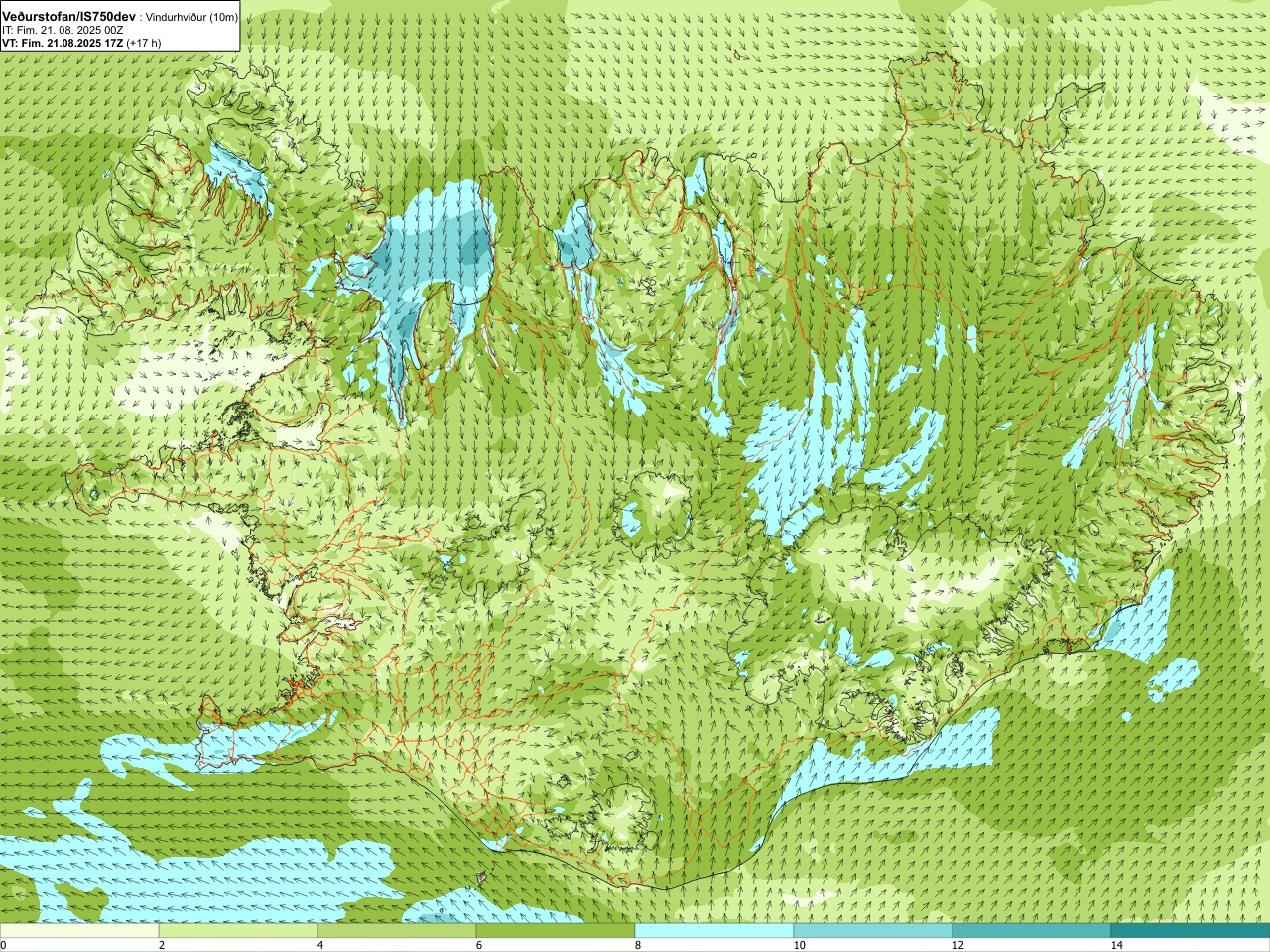Click the light green 2–4 legend swatch
Image resolution: width=1270 pixels, height=952 pixels.
point(238,931)
